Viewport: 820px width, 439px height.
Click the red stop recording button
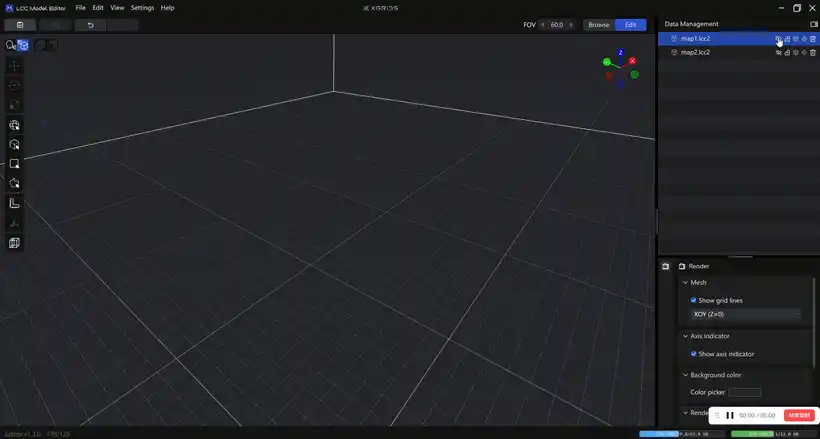799,415
